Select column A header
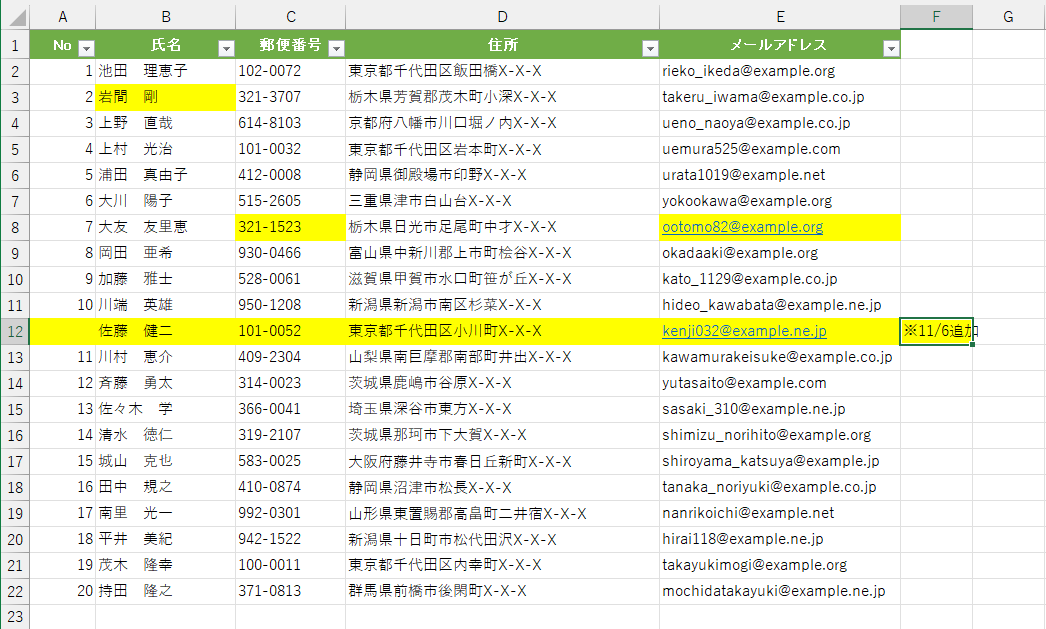 (x=63, y=17)
